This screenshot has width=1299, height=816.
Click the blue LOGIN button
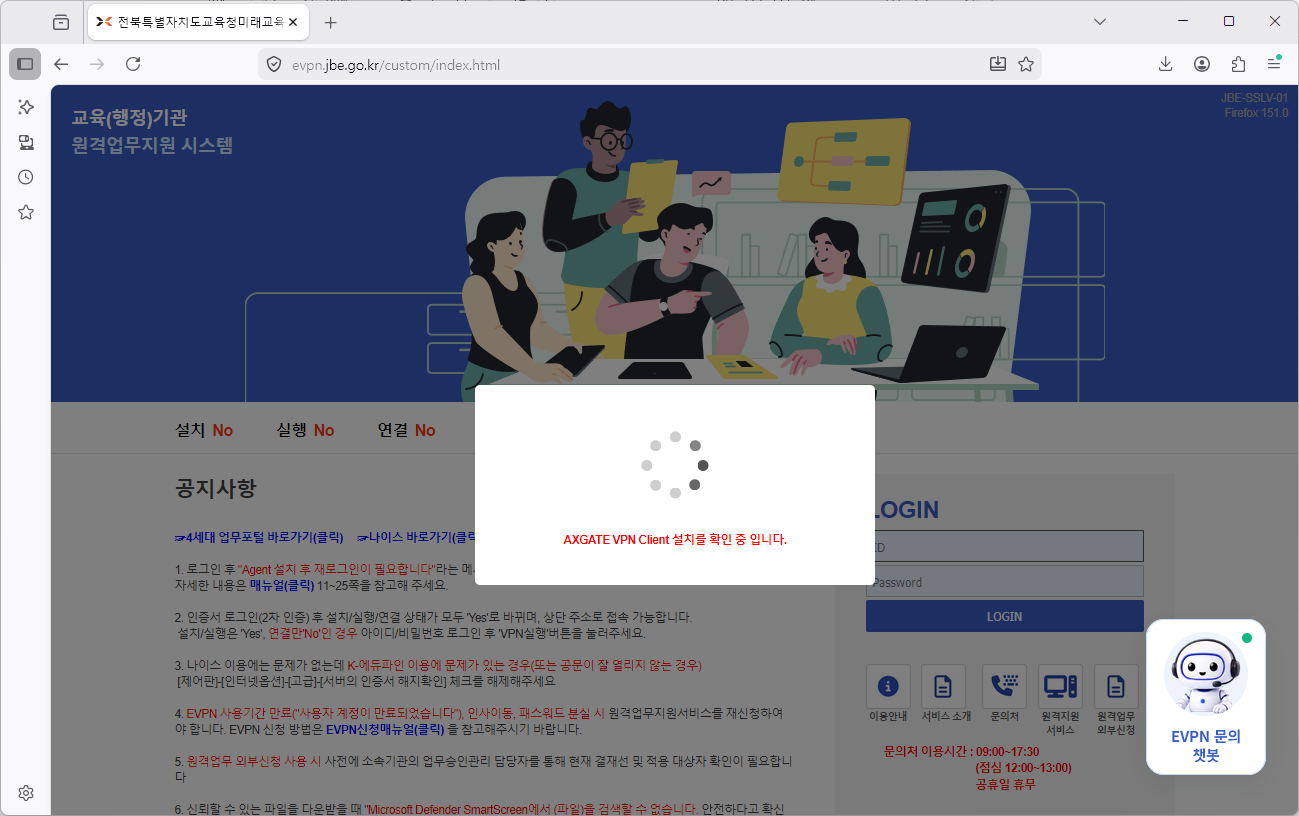click(x=1004, y=616)
